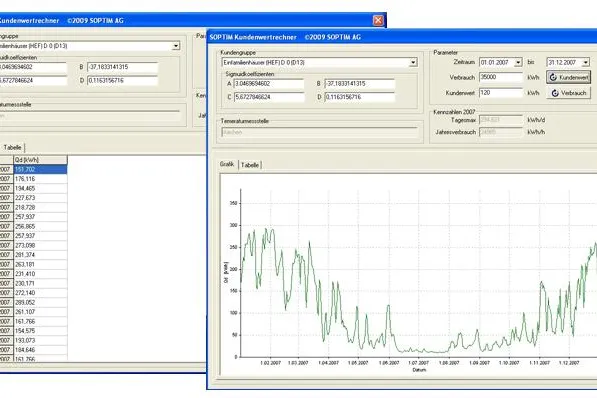Open the Kundengruppe dropdown arrow in the back window

[x=176, y=46]
